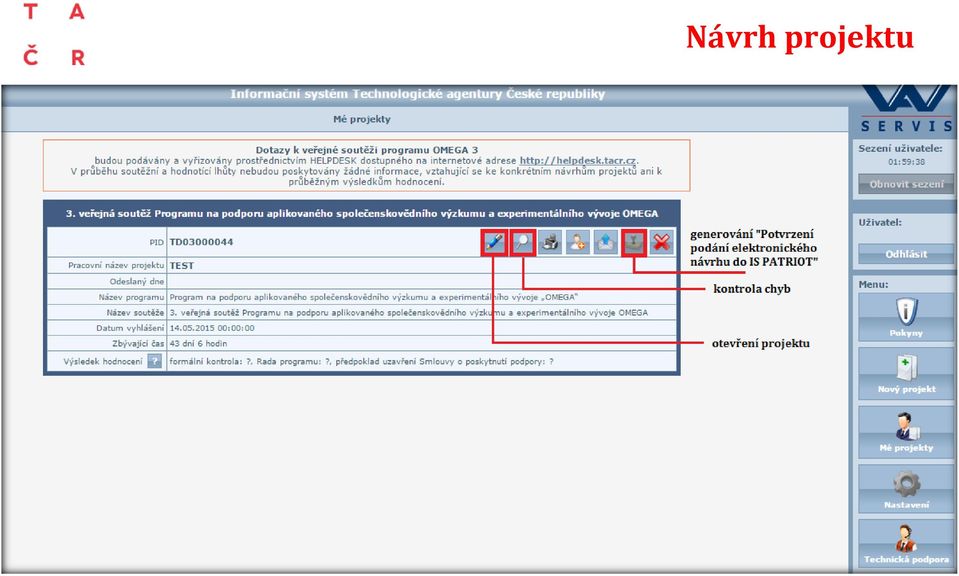This screenshot has width=959, height=576.
Task: Open the project with the pencil icon
Action: 494,243
